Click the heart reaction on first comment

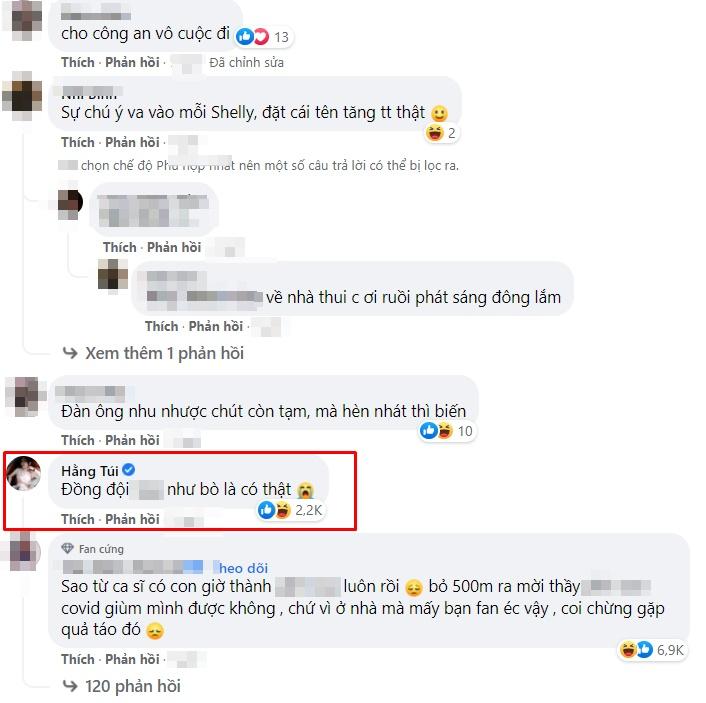[x=261, y=36]
